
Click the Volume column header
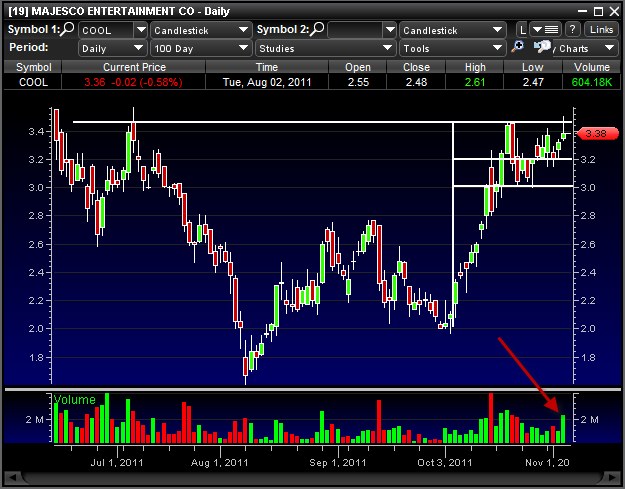594,66
